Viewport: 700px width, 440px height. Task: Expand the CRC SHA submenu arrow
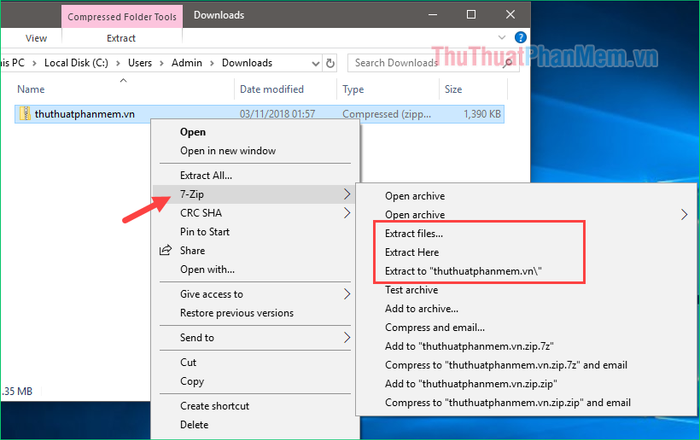point(347,213)
